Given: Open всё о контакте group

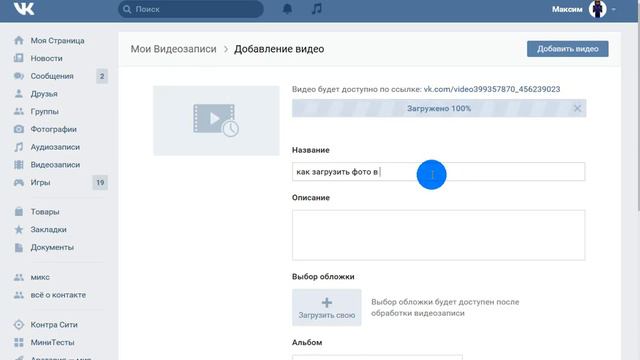Looking at the screenshot, I should pyautogui.click(x=58, y=295).
